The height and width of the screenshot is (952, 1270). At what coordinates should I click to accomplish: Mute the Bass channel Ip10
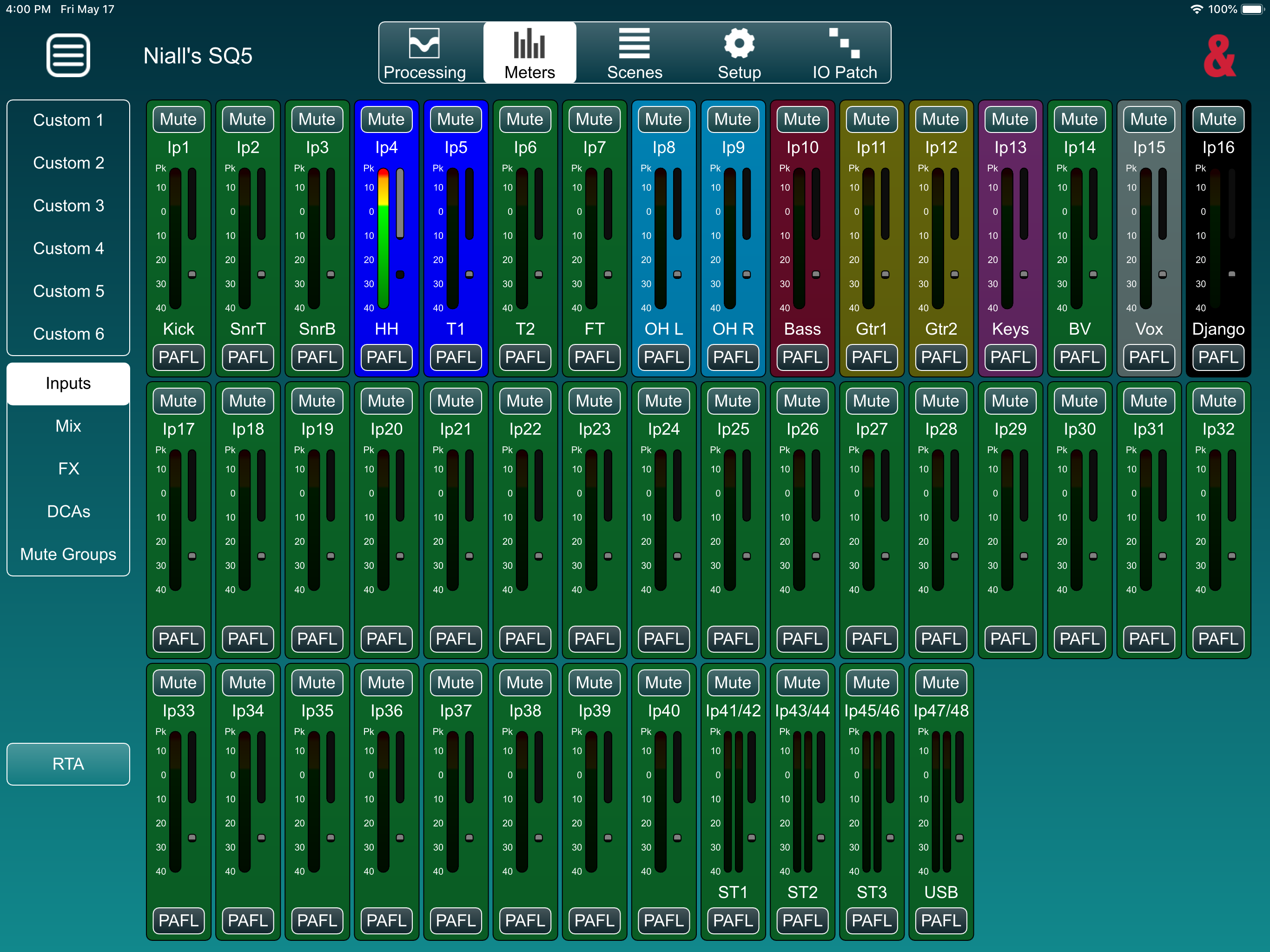tap(802, 119)
